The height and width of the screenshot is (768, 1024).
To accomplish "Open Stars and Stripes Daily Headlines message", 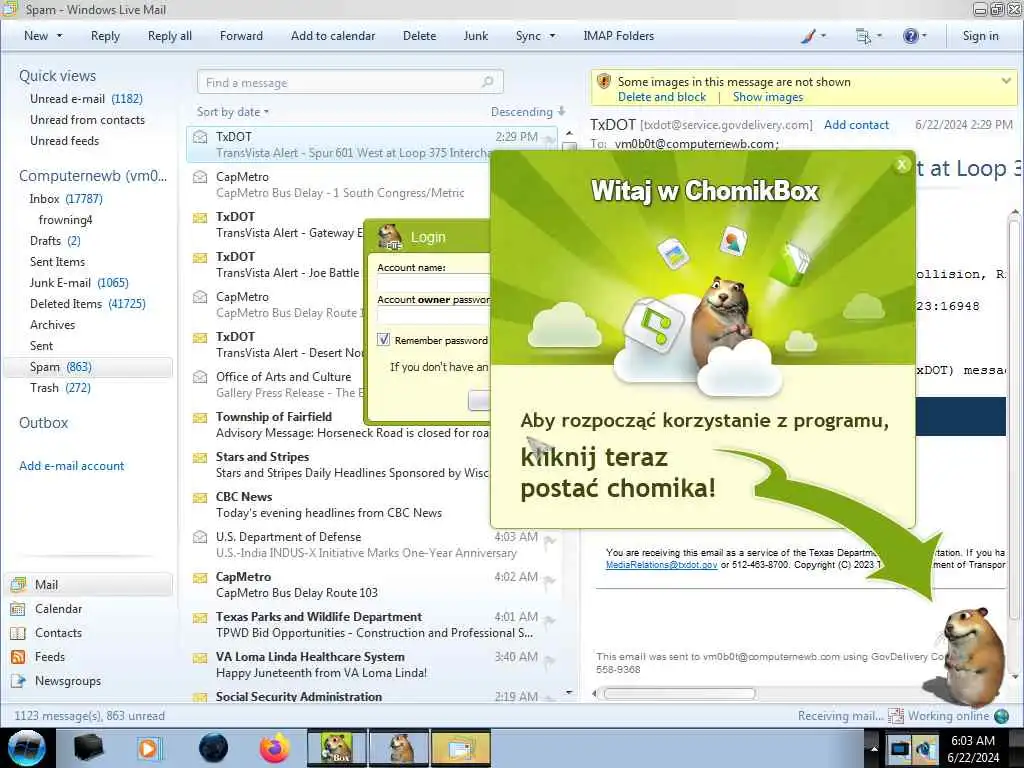I will click(x=340, y=465).
